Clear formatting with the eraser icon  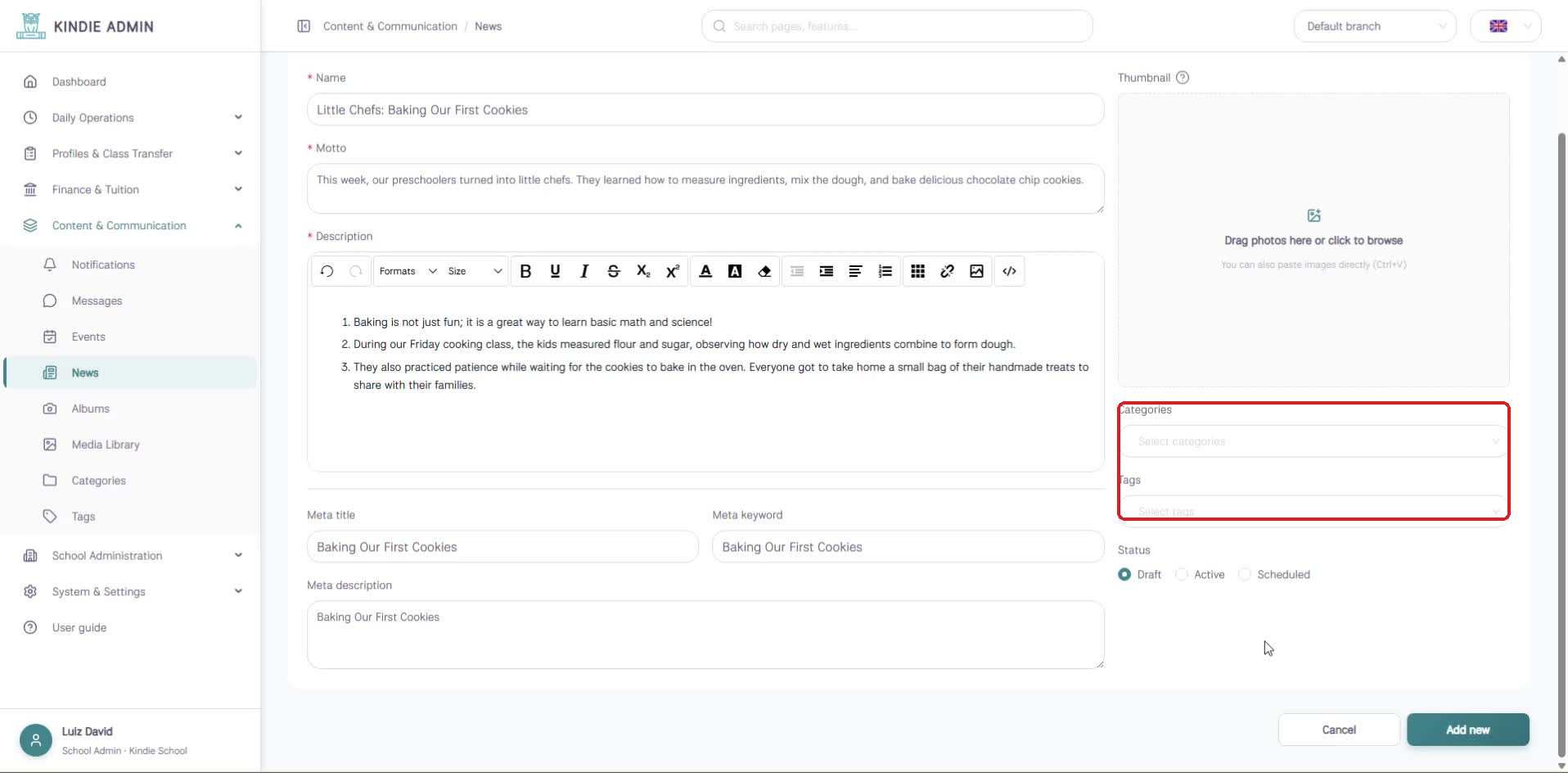(764, 271)
